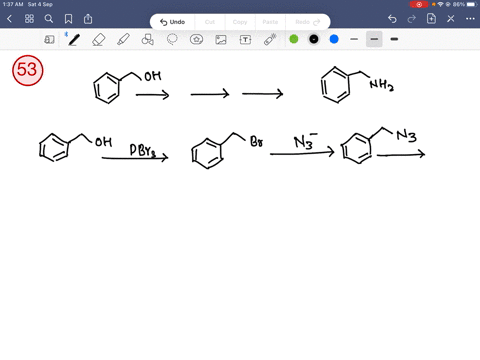Image resolution: width=480 pixels, height=360 pixels.
Task: Open the share/export menu
Action: click(88, 19)
